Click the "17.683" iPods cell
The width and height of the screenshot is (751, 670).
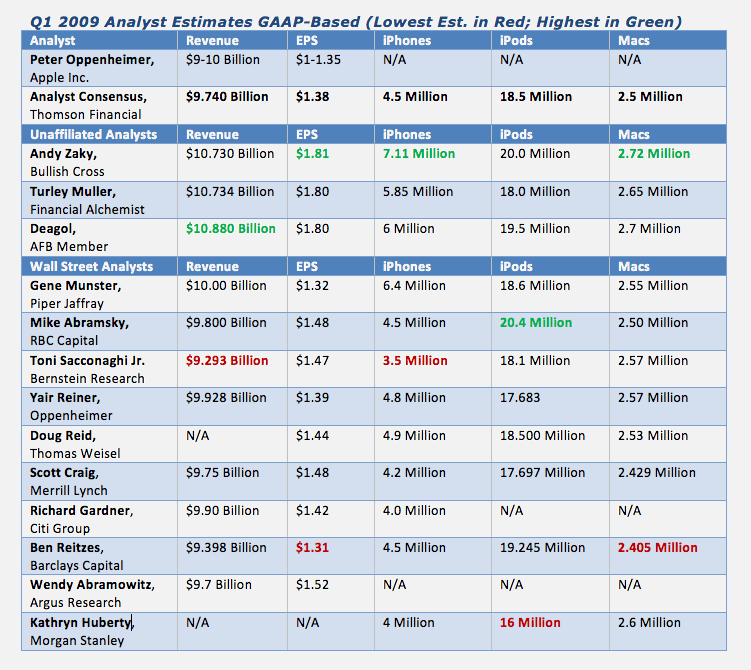(x=520, y=398)
